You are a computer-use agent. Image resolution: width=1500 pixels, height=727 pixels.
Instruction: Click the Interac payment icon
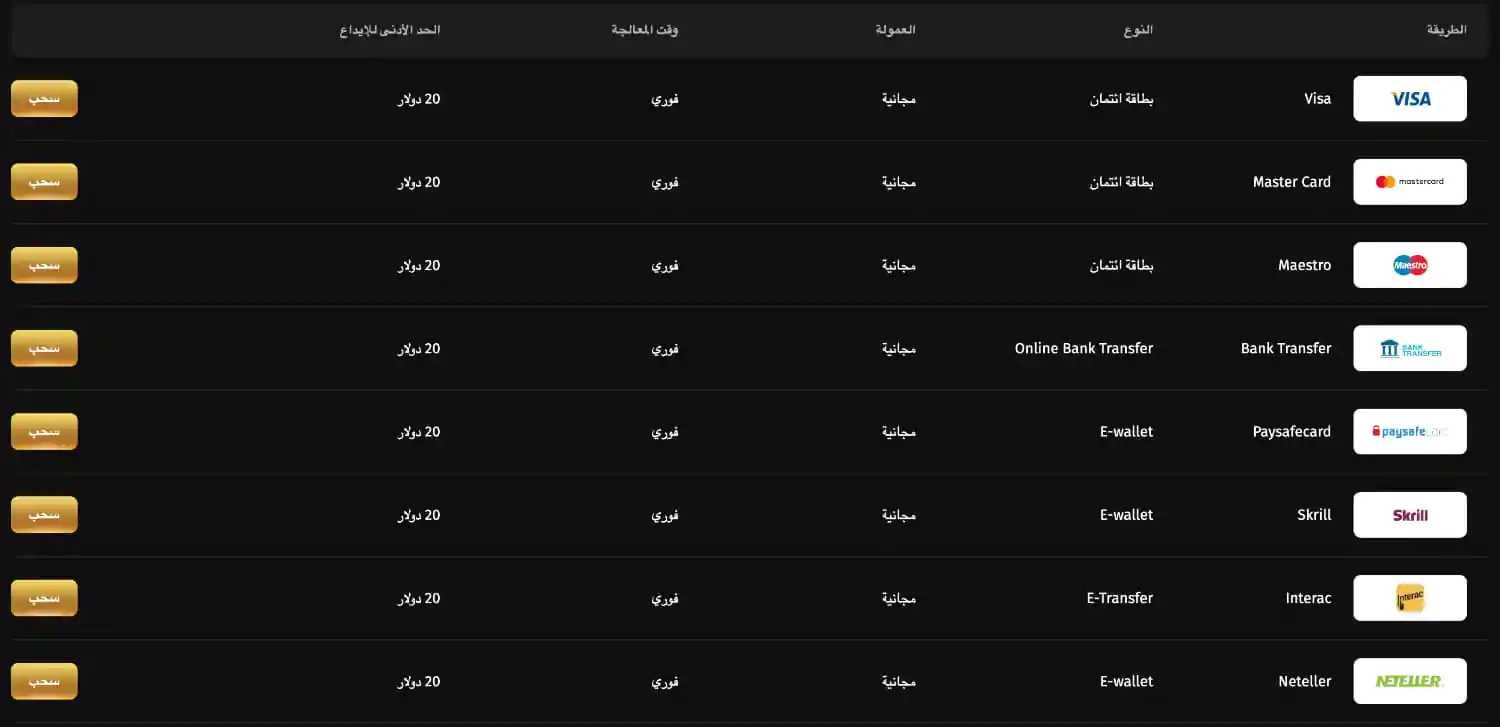tap(1409, 597)
